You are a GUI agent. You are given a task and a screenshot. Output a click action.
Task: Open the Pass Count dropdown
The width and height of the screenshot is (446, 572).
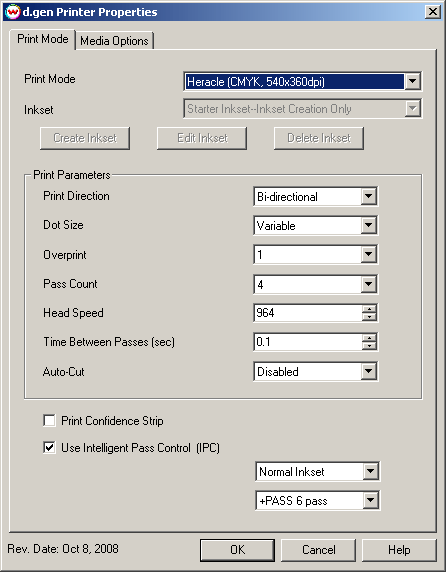click(x=369, y=284)
